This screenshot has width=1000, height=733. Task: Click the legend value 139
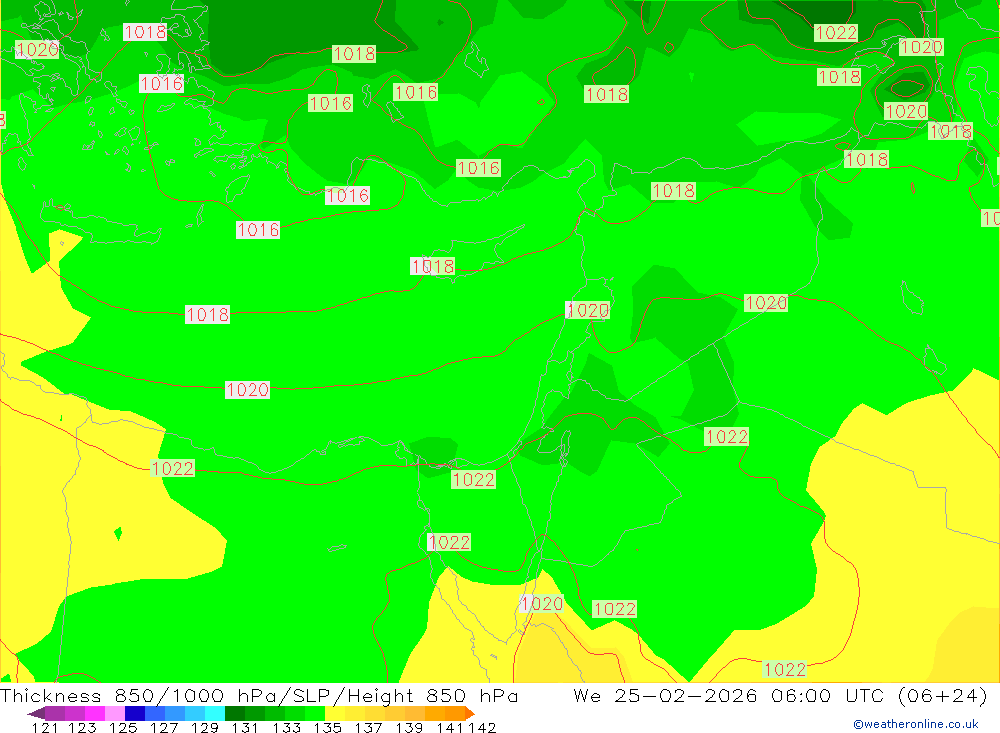[x=409, y=727]
